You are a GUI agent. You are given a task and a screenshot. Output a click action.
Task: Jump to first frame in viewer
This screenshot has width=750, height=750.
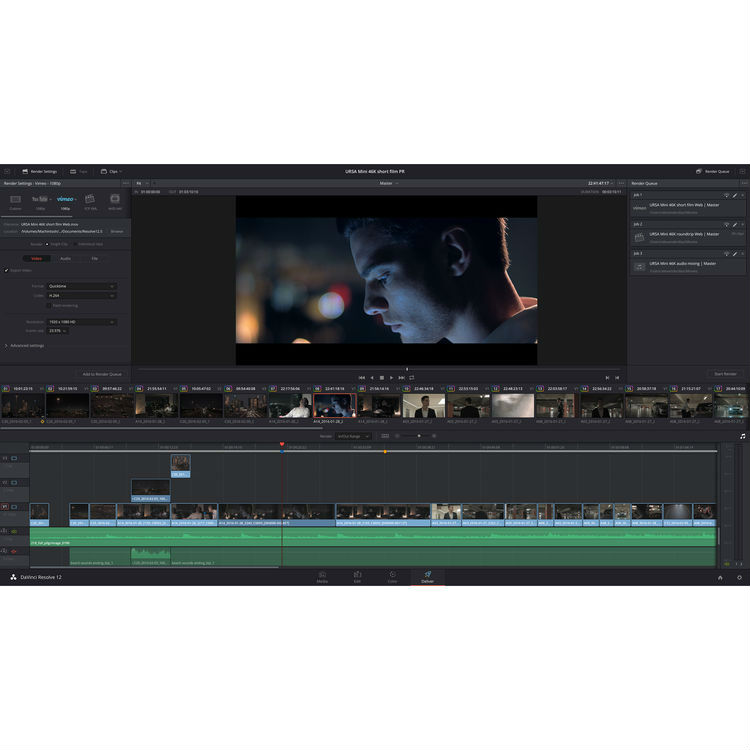[x=362, y=378]
